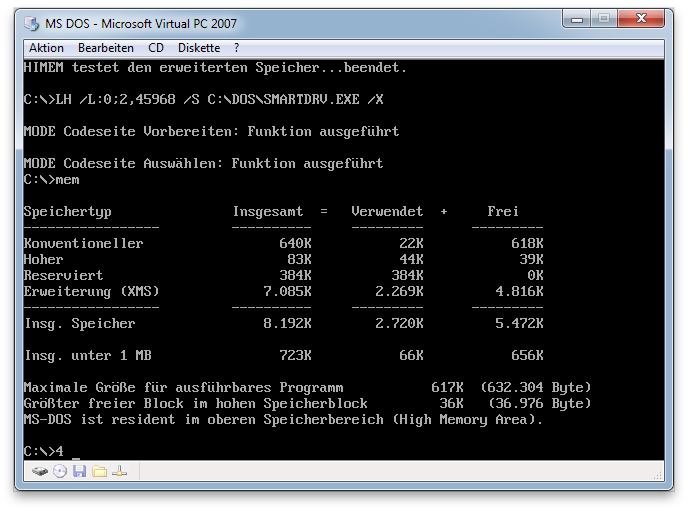Click the 'MODE Codeseite Auswählen' line

[x=204, y=164]
